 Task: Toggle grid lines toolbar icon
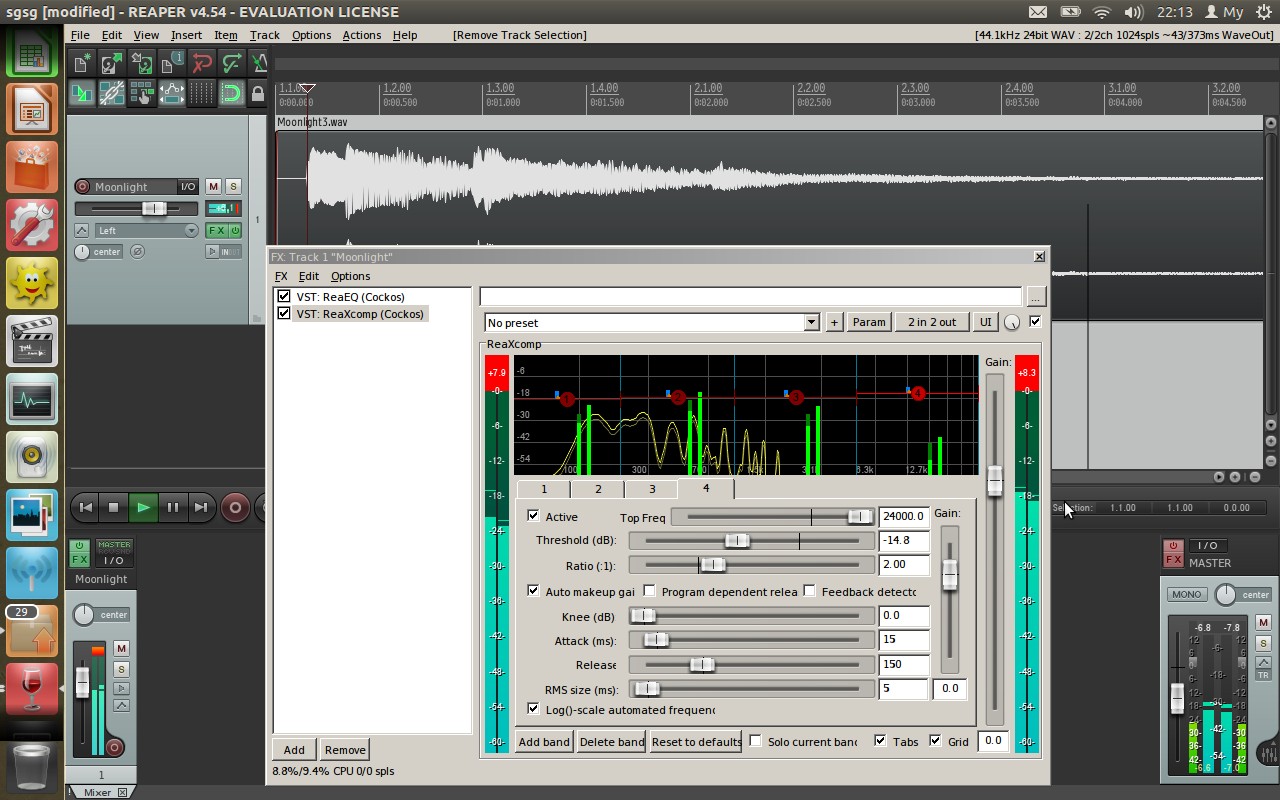click(201, 94)
